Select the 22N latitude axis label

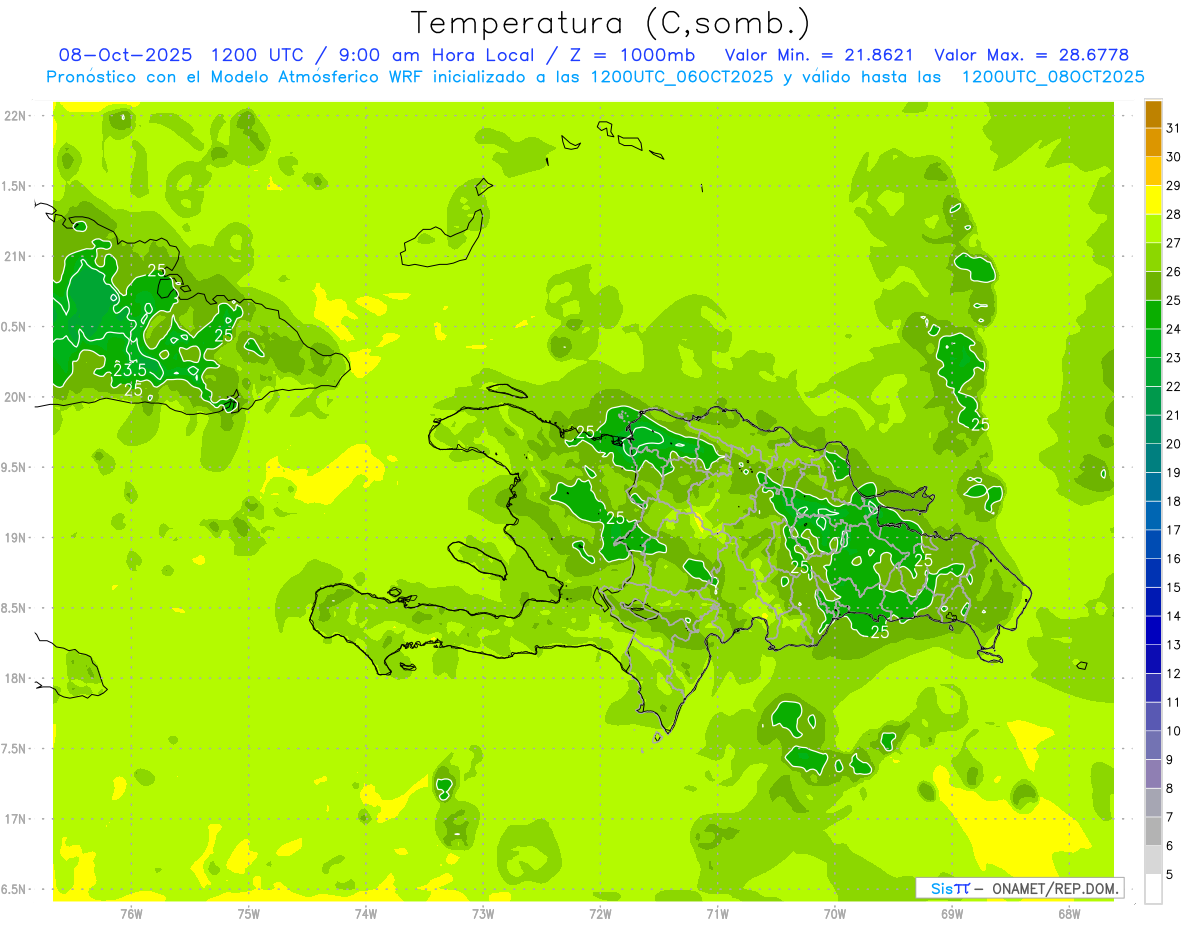point(16,116)
